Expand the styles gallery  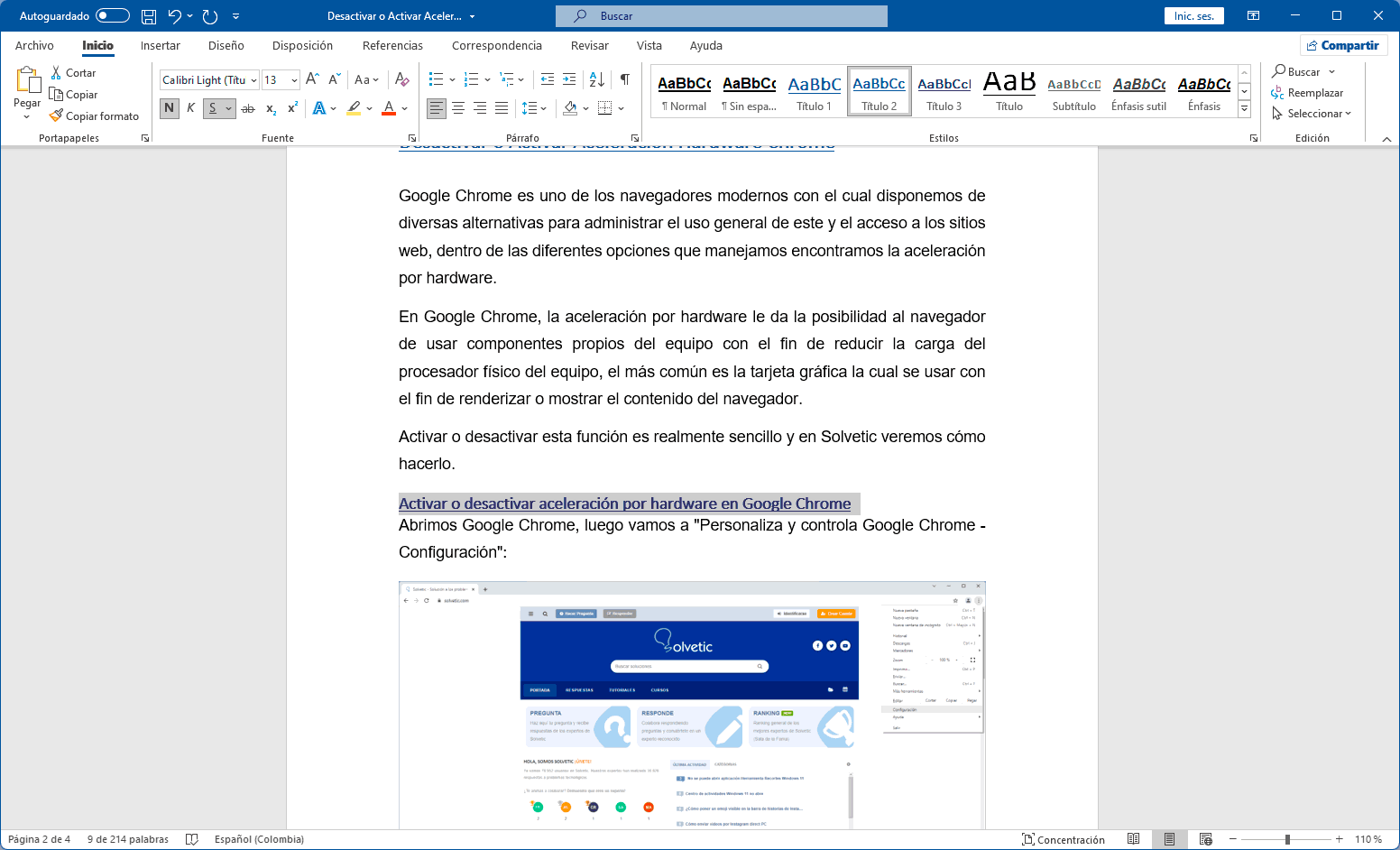(1244, 109)
